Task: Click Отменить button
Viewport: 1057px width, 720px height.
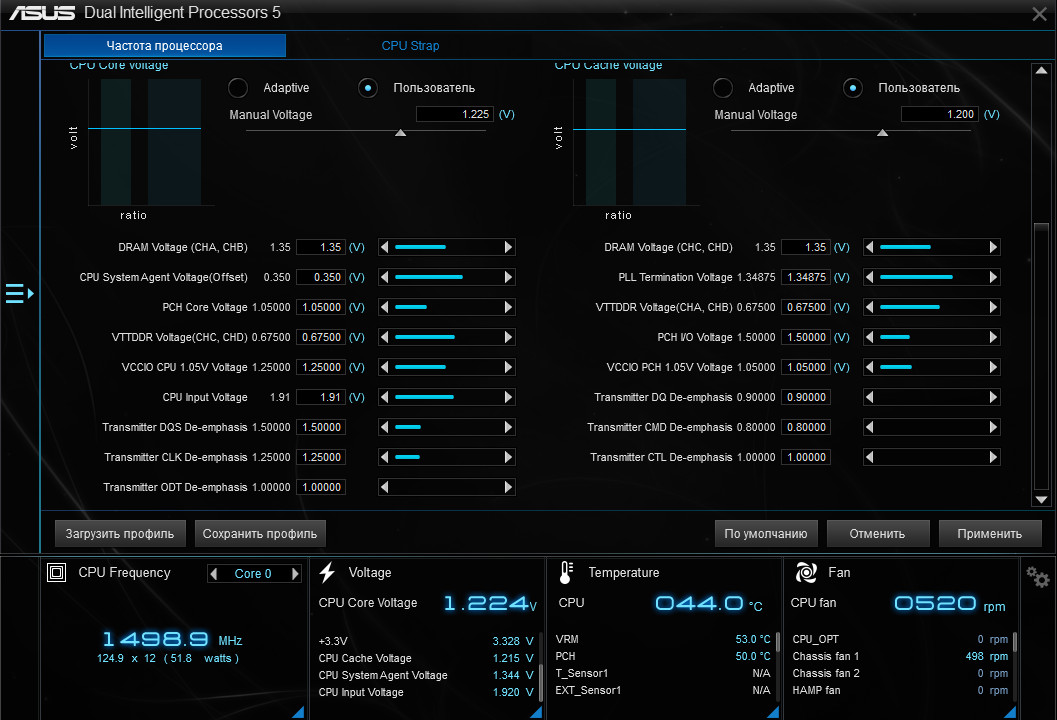Action: point(877,533)
